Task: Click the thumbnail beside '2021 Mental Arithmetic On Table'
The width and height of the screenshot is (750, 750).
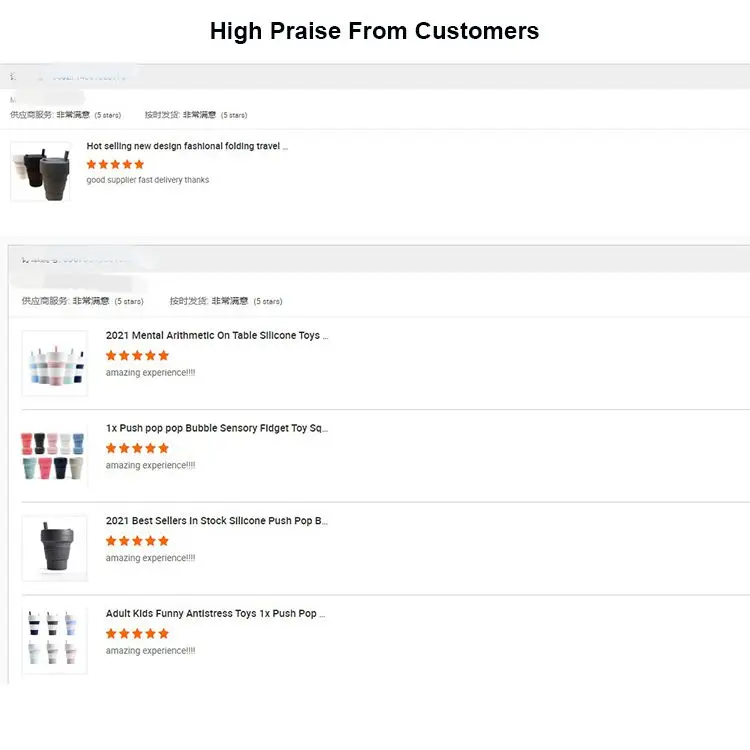Action: coord(54,363)
